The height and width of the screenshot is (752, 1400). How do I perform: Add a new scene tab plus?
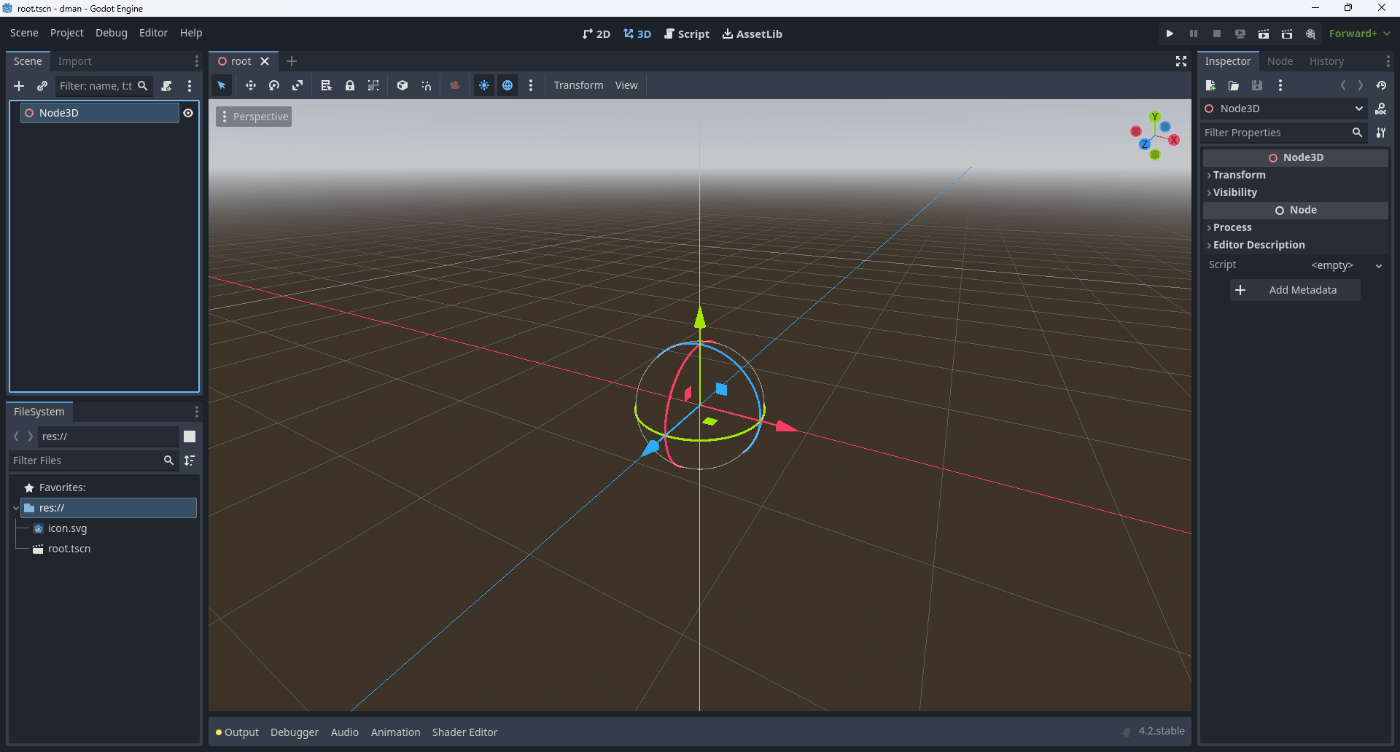click(x=292, y=61)
